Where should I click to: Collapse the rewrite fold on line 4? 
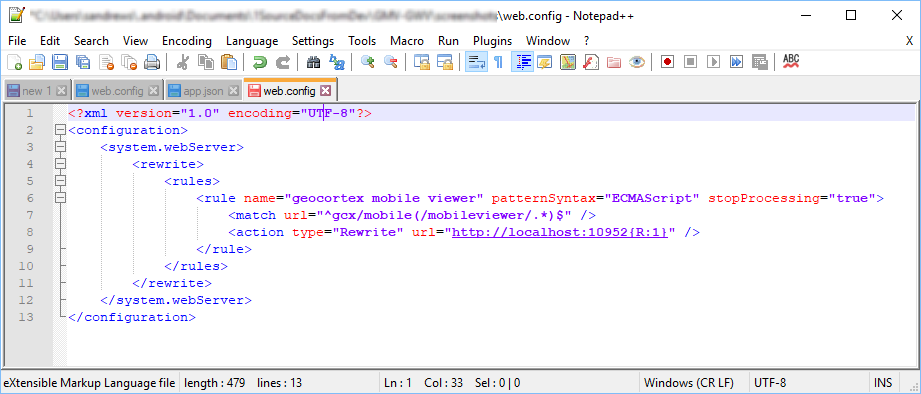(x=59, y=164)
